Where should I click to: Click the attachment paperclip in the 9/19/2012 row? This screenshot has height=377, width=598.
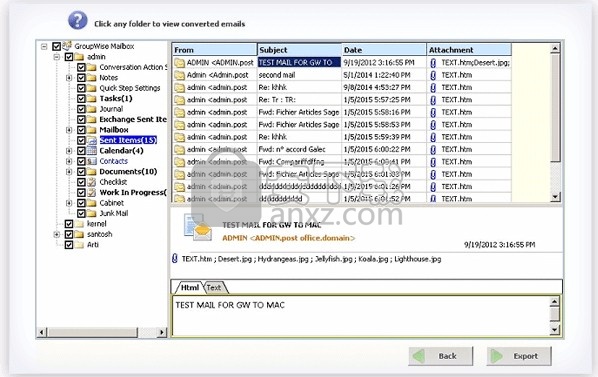pos(433,63)
